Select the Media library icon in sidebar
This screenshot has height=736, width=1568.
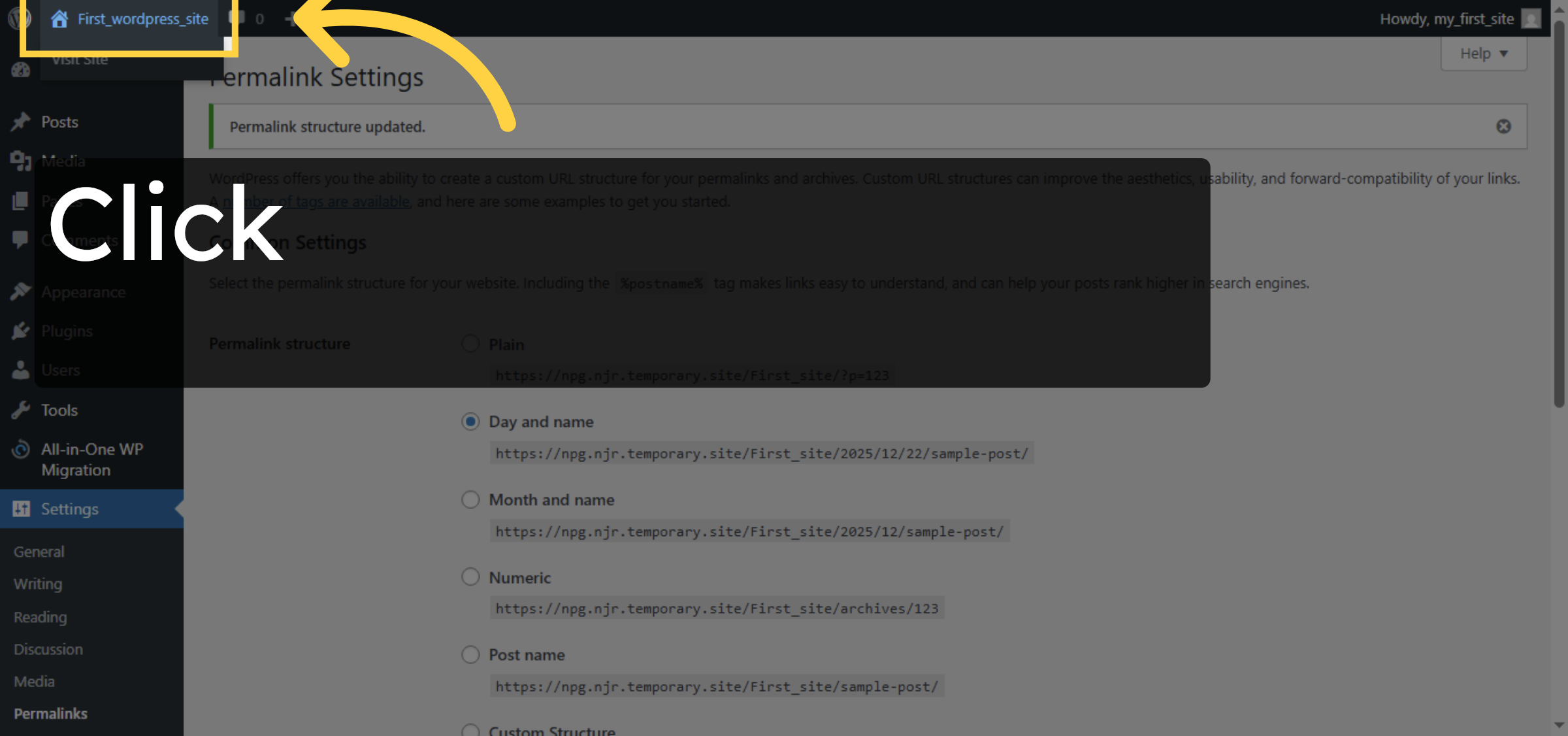tap(21, 161)
